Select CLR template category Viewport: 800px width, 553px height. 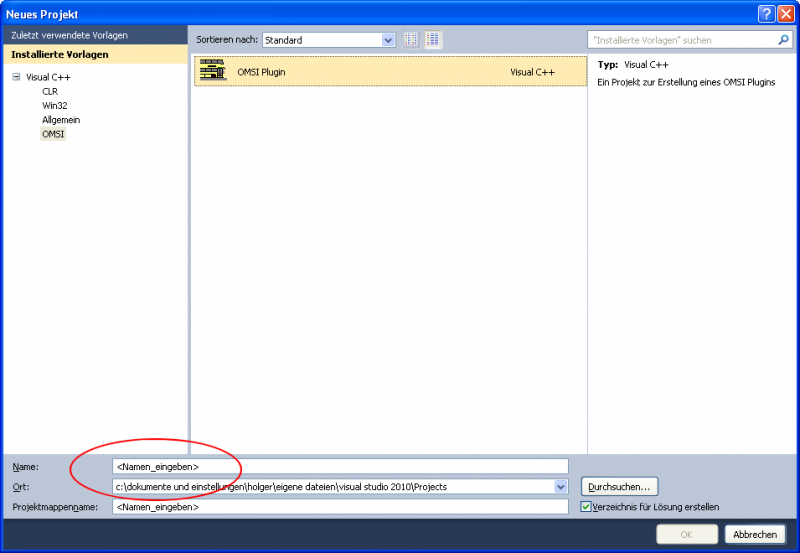(x=50, y=91)
